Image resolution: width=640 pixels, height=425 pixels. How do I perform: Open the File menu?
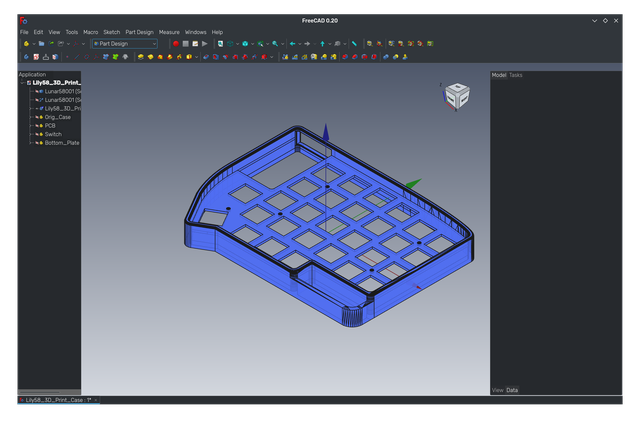(24, 32)
